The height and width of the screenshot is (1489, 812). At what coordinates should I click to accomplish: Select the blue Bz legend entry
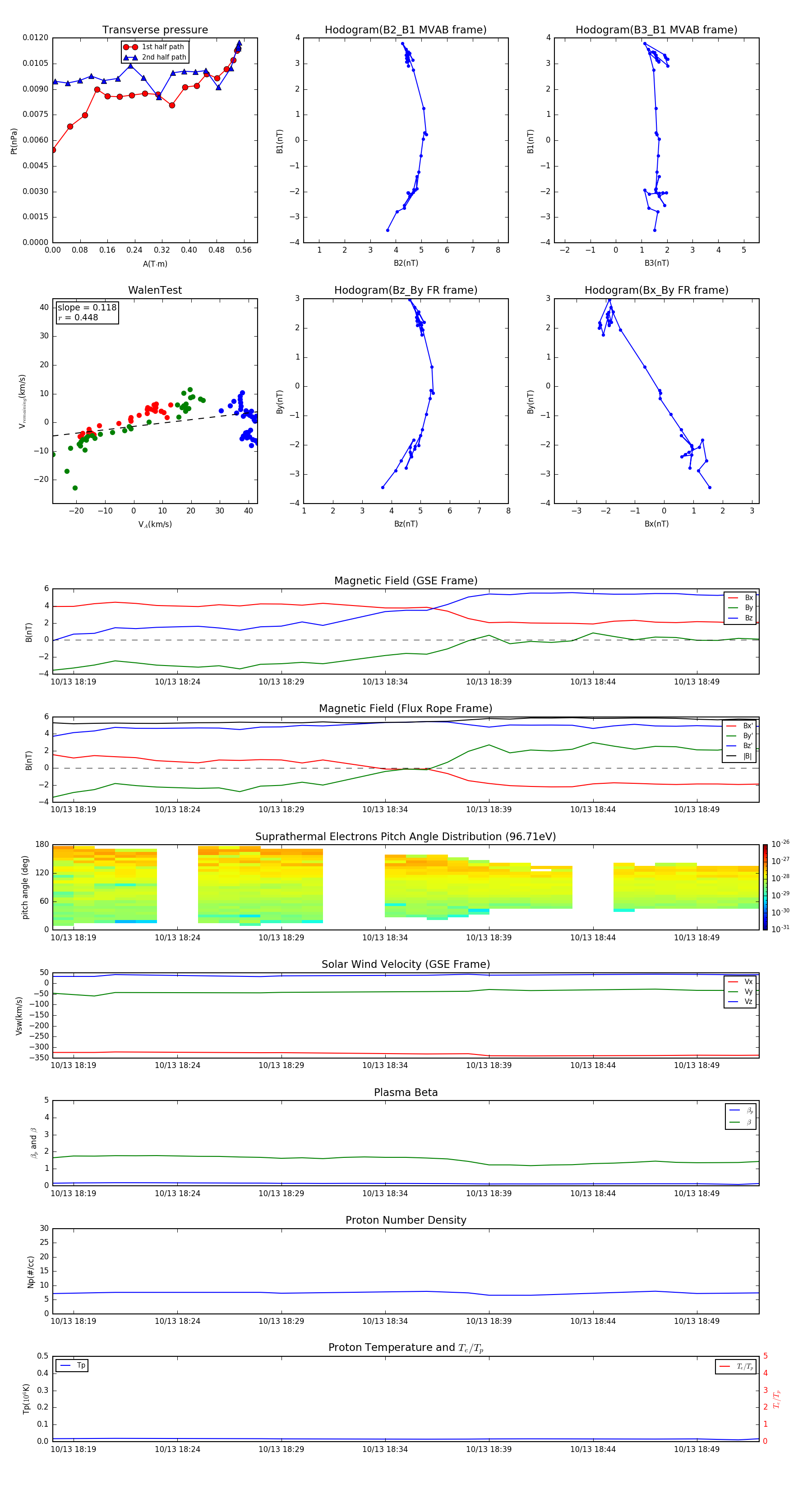741,618
